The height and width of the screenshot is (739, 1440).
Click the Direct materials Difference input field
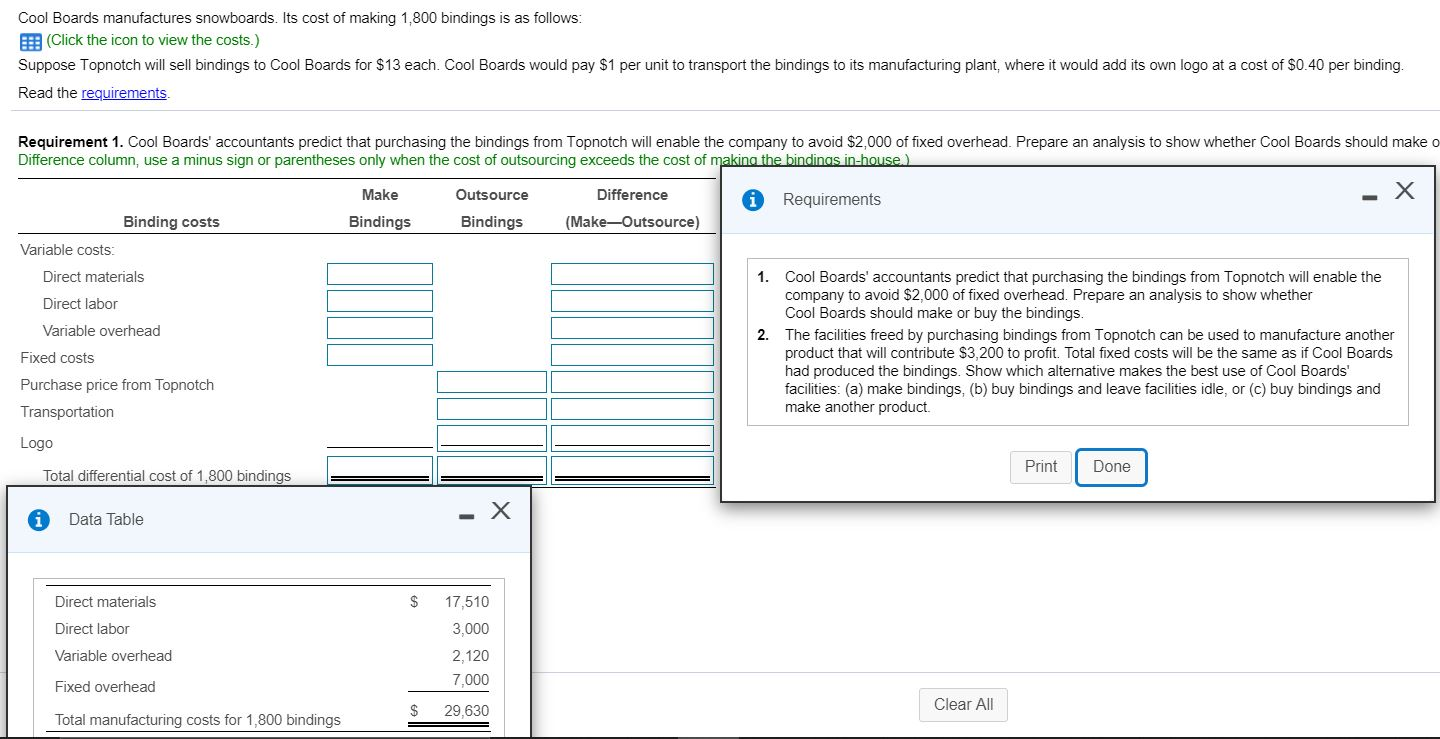click(x=632, y=273)
